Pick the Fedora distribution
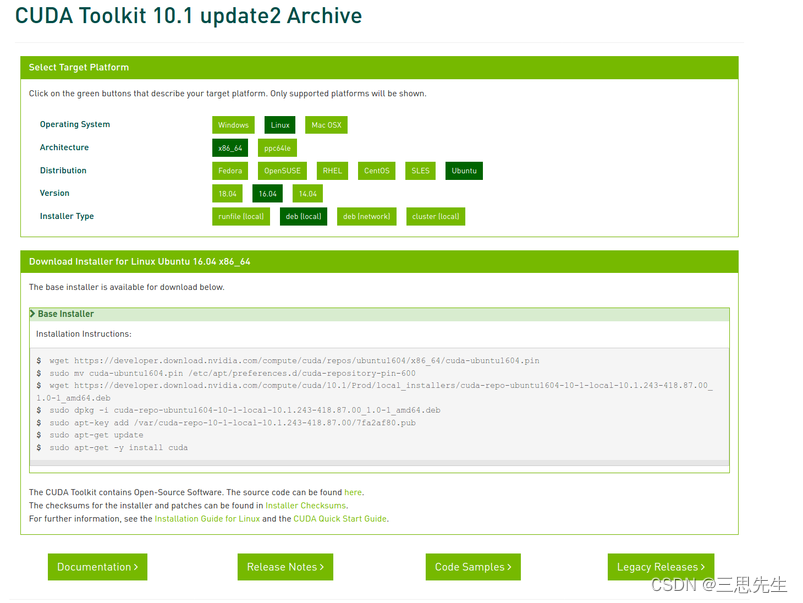 point(230,171)
